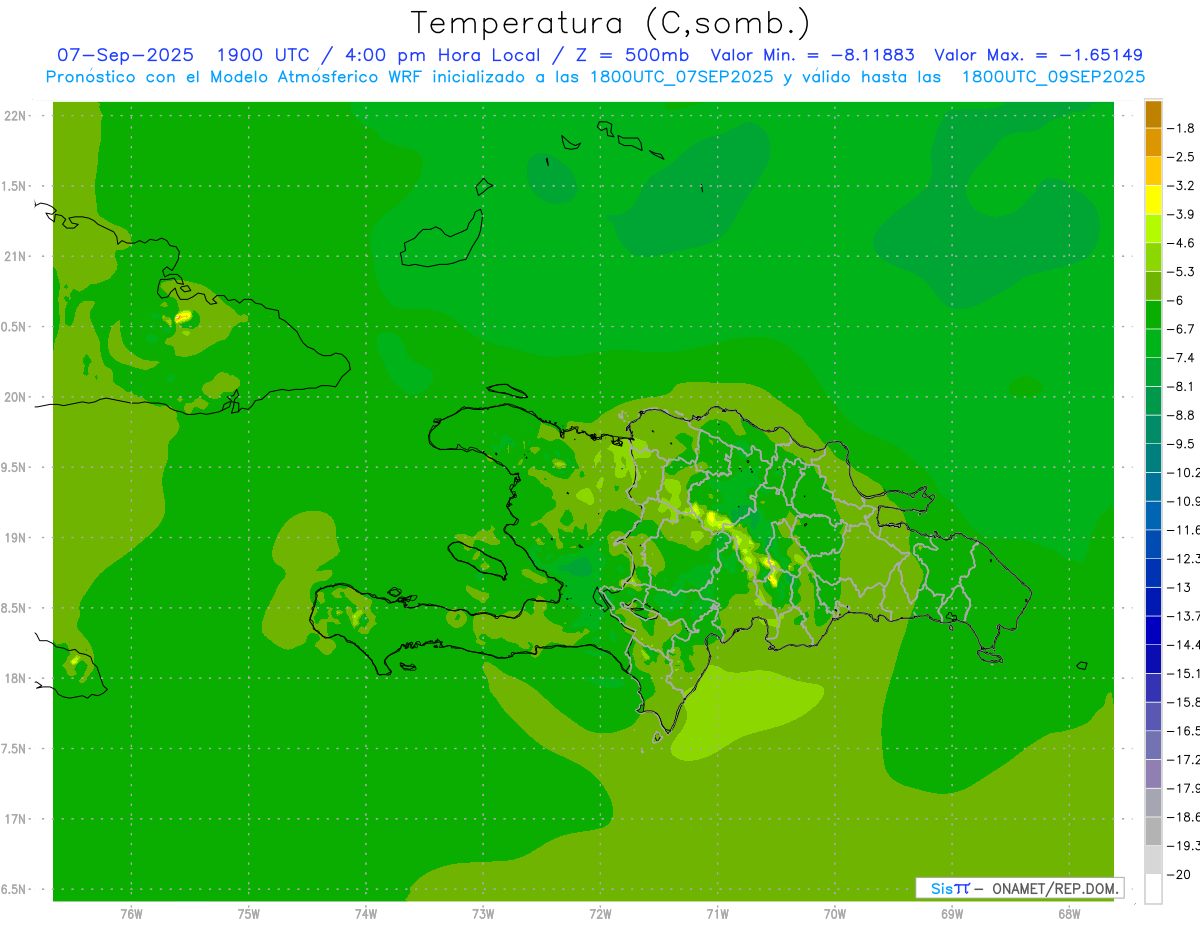
Task: Click the yellow swatch between -3.2 and -3.9
Action: [1153, 200]
